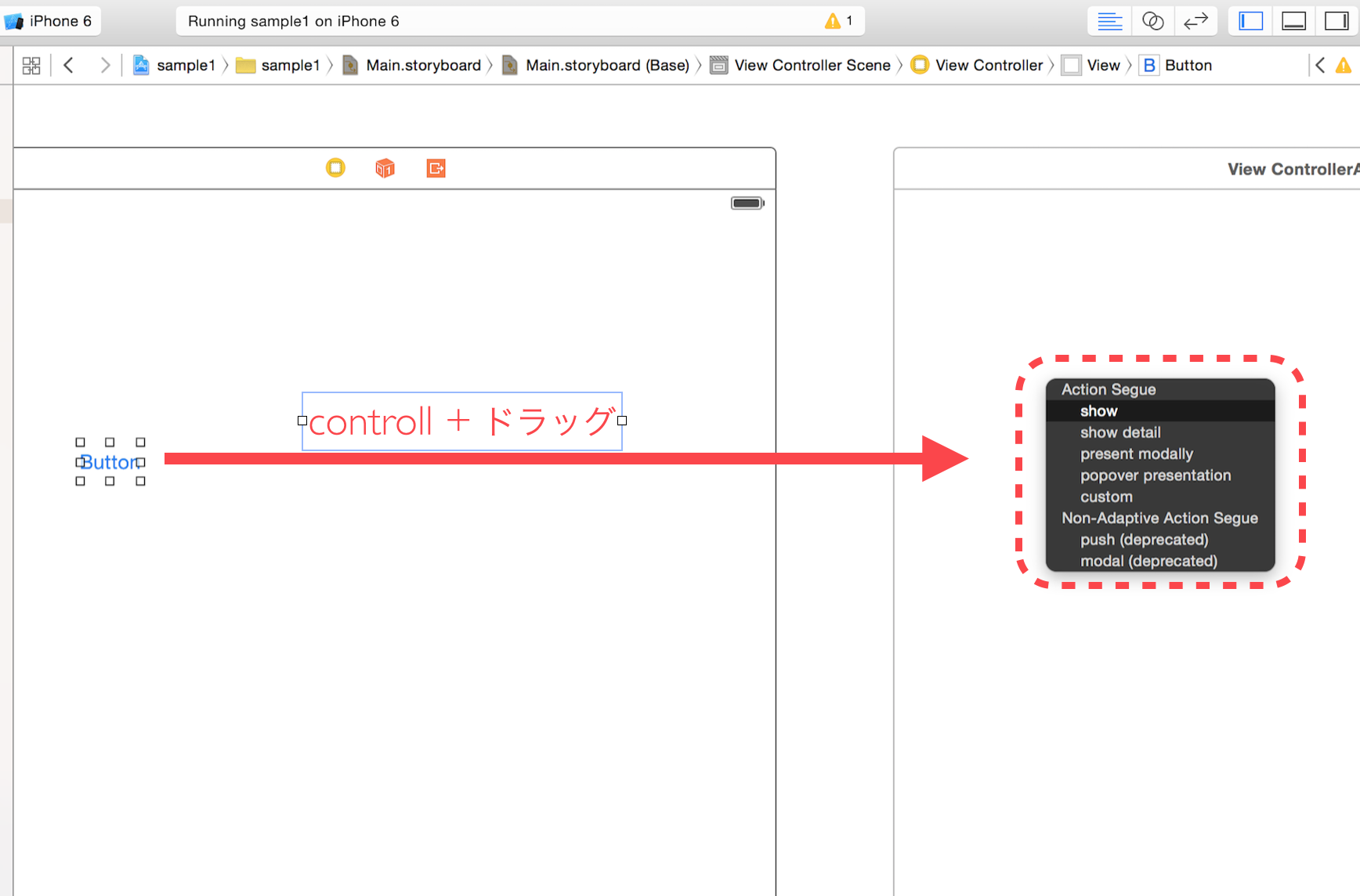Click the back navigation arrow
This screenshot has height=896, width=1360.
click(69, 65)
